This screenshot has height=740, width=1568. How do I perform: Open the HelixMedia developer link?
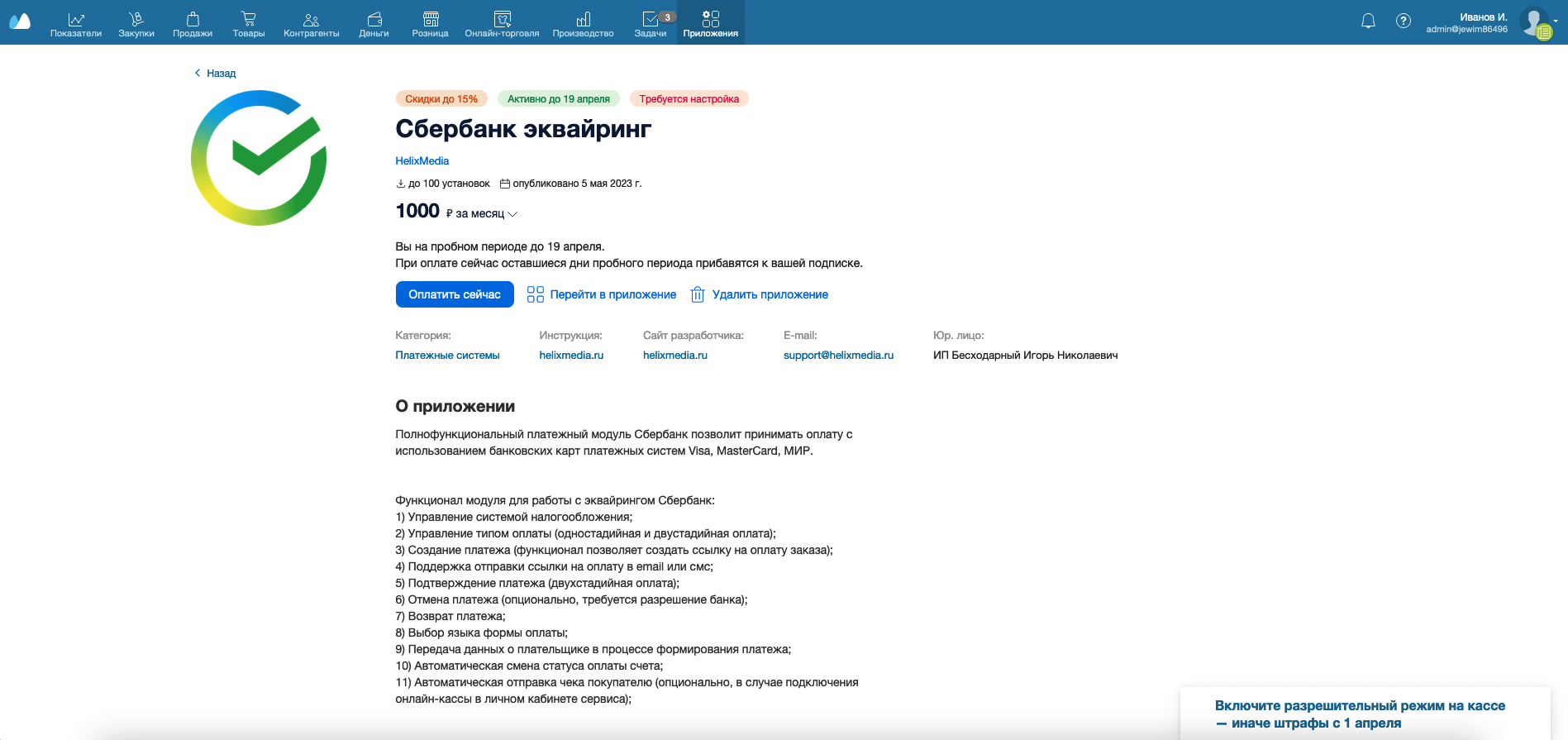(422, 161)
